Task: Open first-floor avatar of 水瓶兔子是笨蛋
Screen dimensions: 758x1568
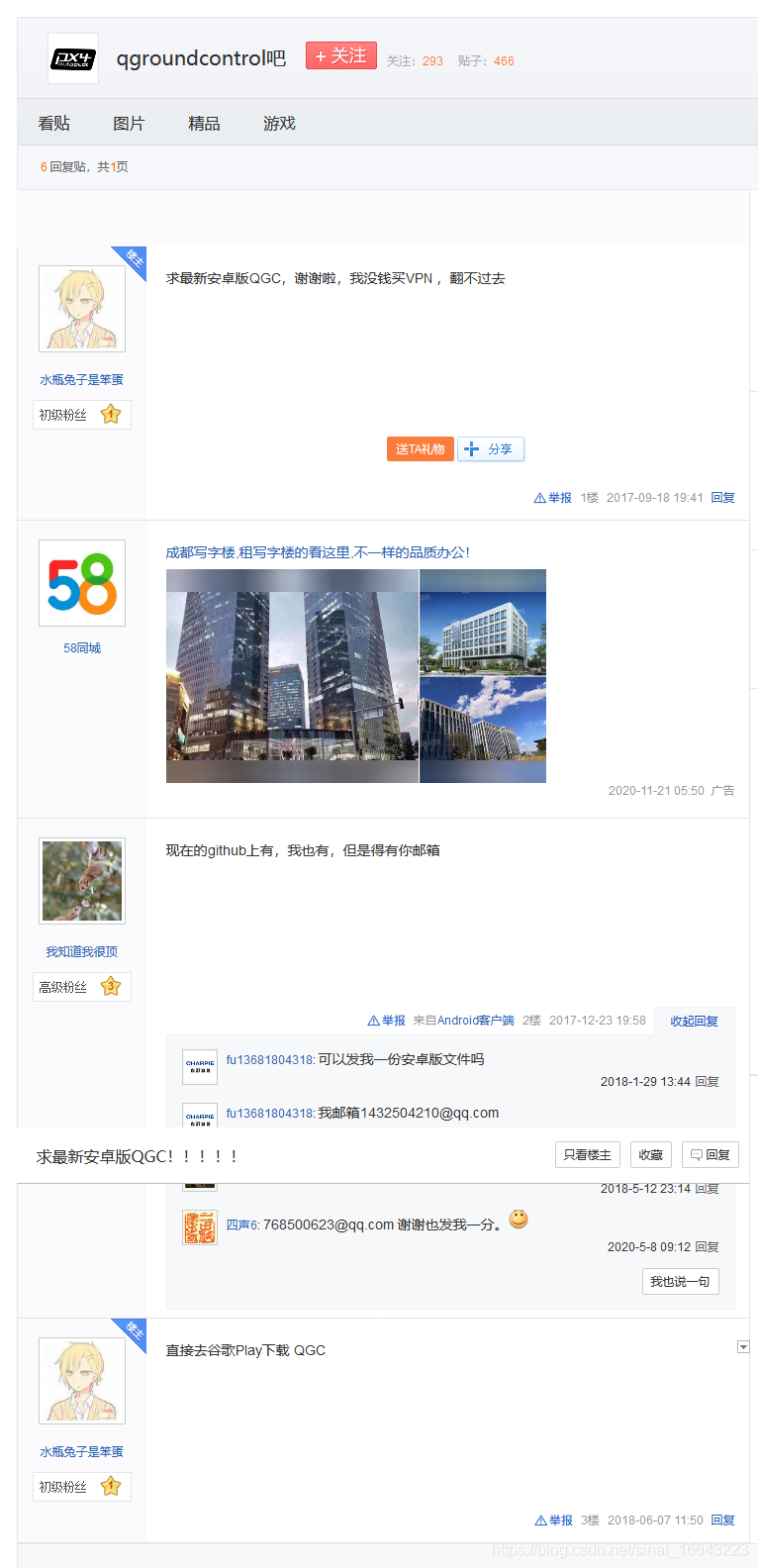Action: pos(82,308)
